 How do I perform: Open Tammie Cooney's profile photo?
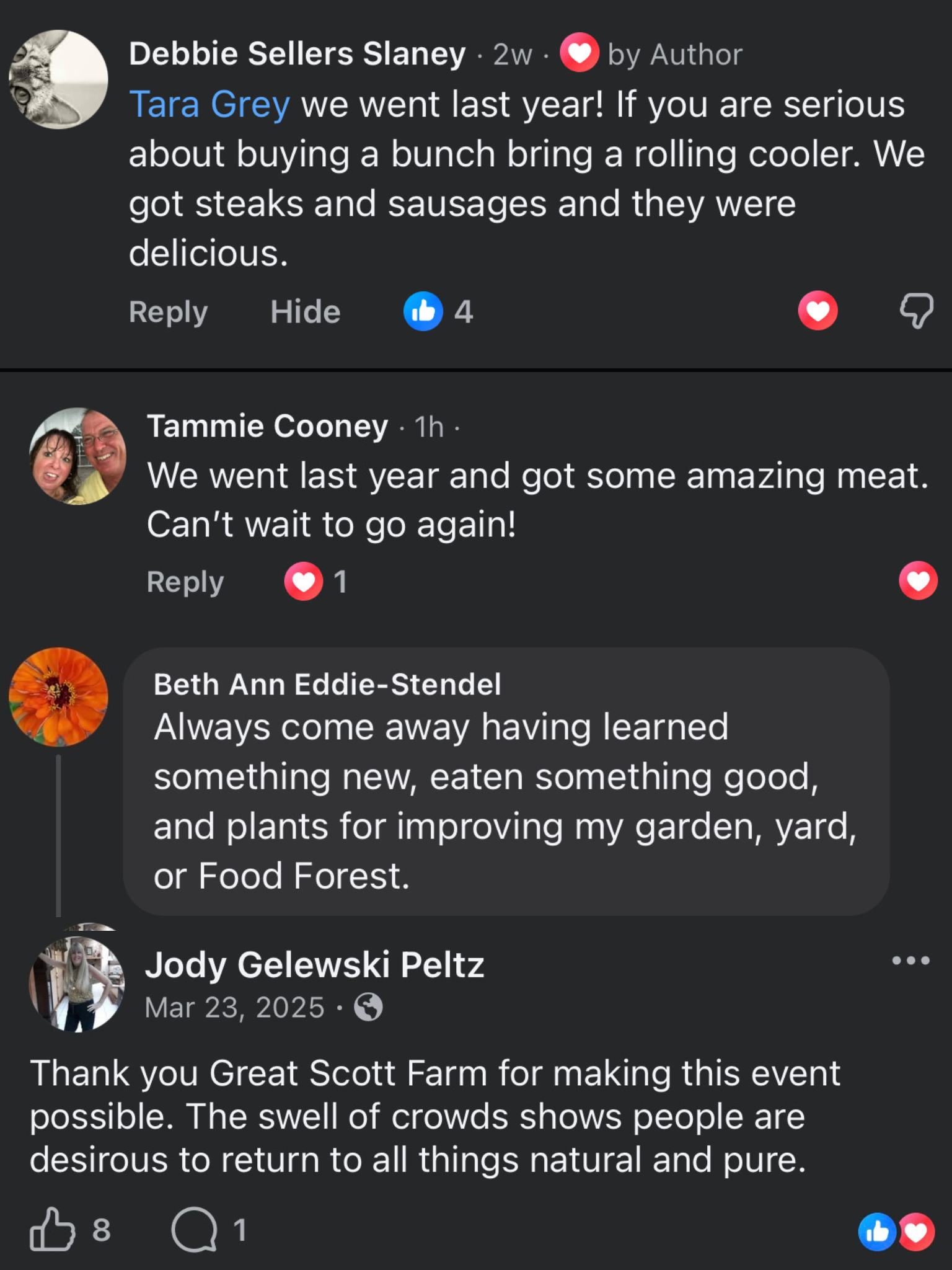[77, 456]
